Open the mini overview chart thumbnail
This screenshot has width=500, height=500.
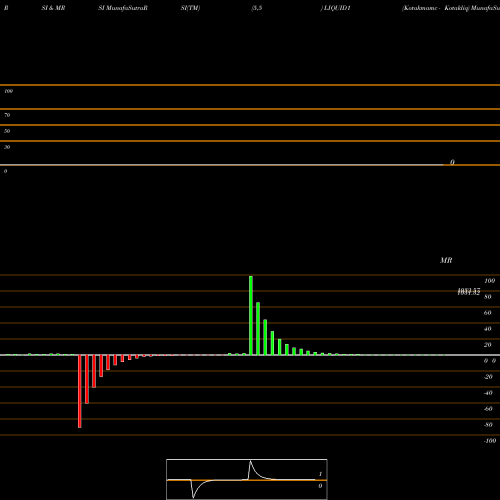point(247,479)
